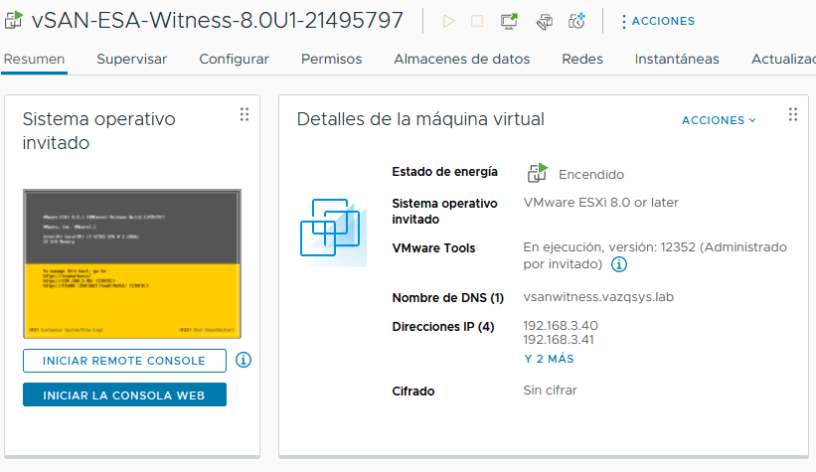The image size is (816, 472).
Task: Click the edit VM settings icon
Action: click(543, 20)
